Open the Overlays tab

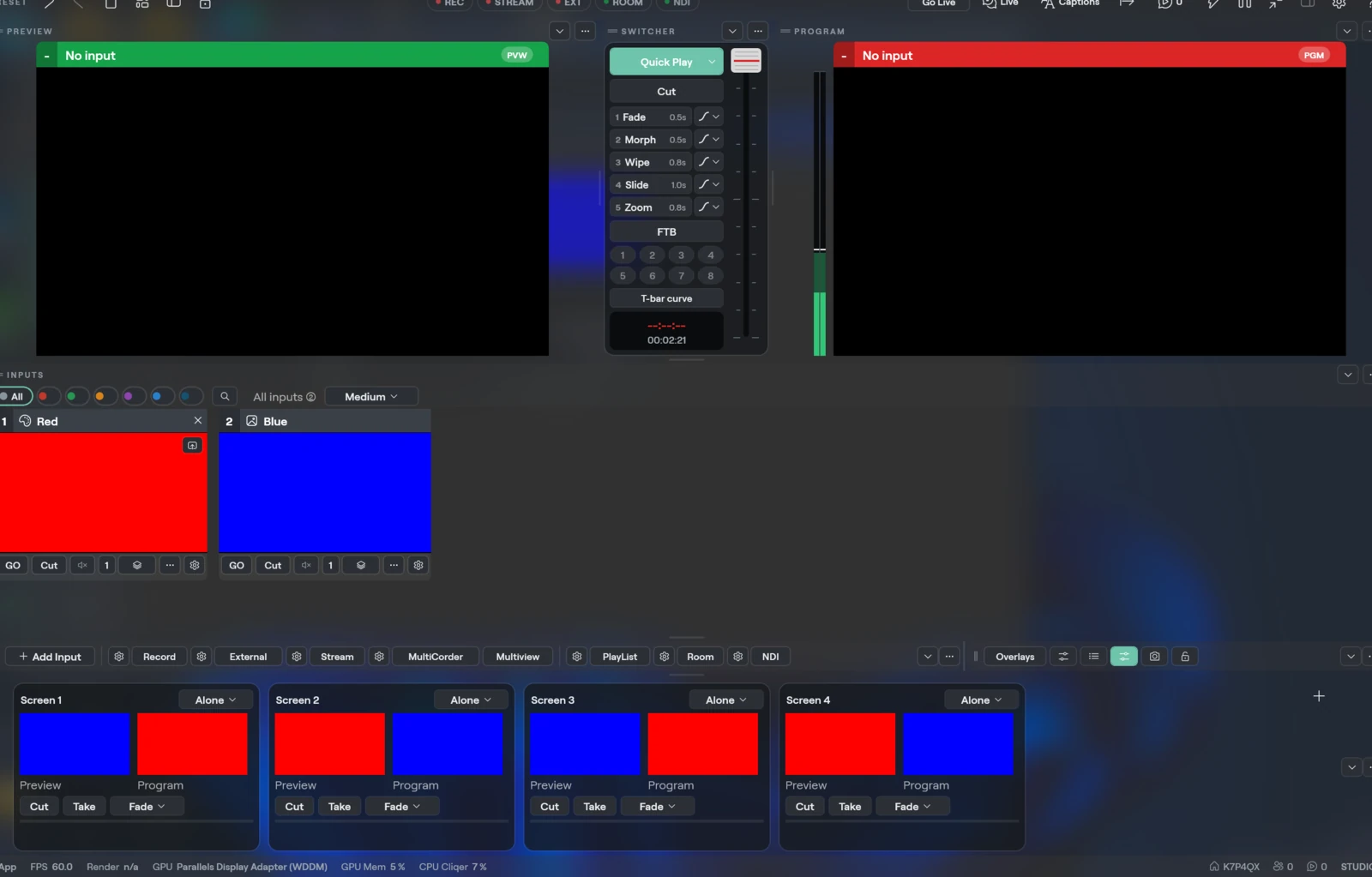coord(1015,657)
